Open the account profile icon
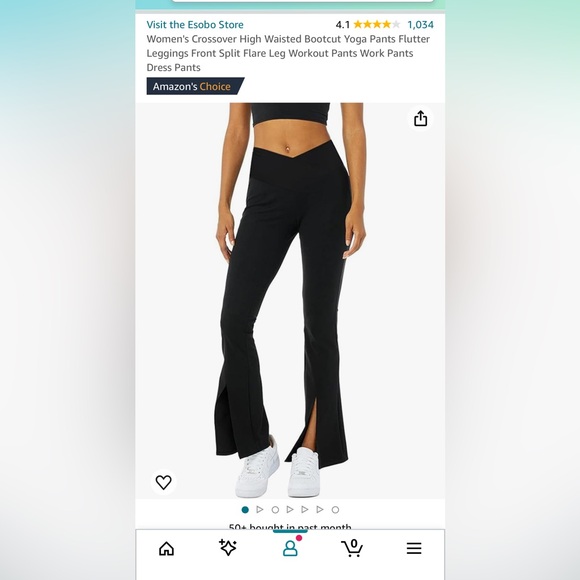Screen dimensions: 580x580 pos(290,548)
